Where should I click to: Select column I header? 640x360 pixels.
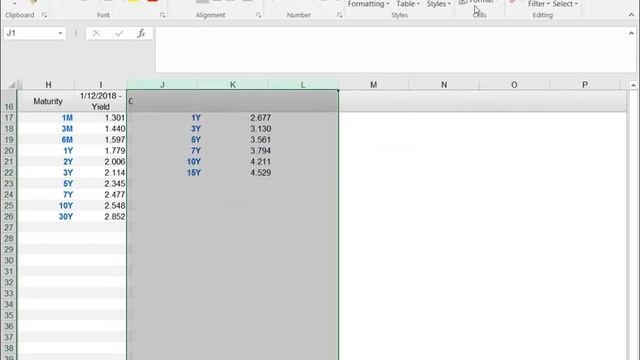(100, 84)
